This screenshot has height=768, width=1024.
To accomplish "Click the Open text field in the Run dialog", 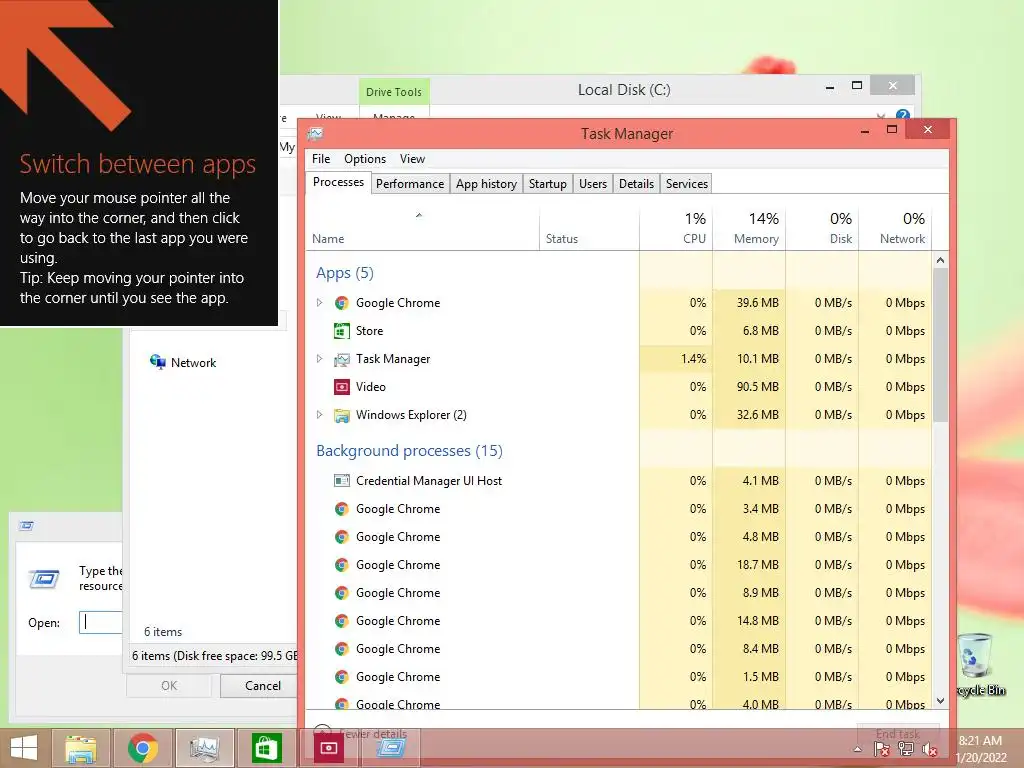I will (x=101, y=622).
